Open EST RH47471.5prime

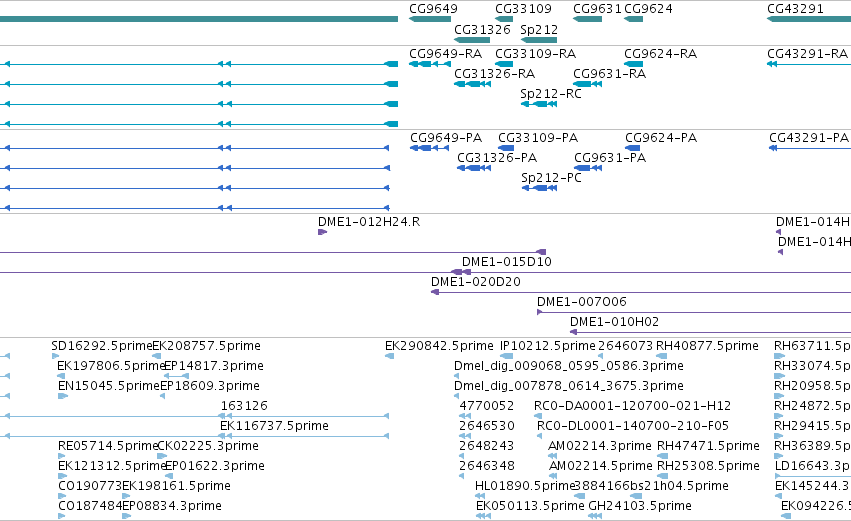click(x=708, y=446)
